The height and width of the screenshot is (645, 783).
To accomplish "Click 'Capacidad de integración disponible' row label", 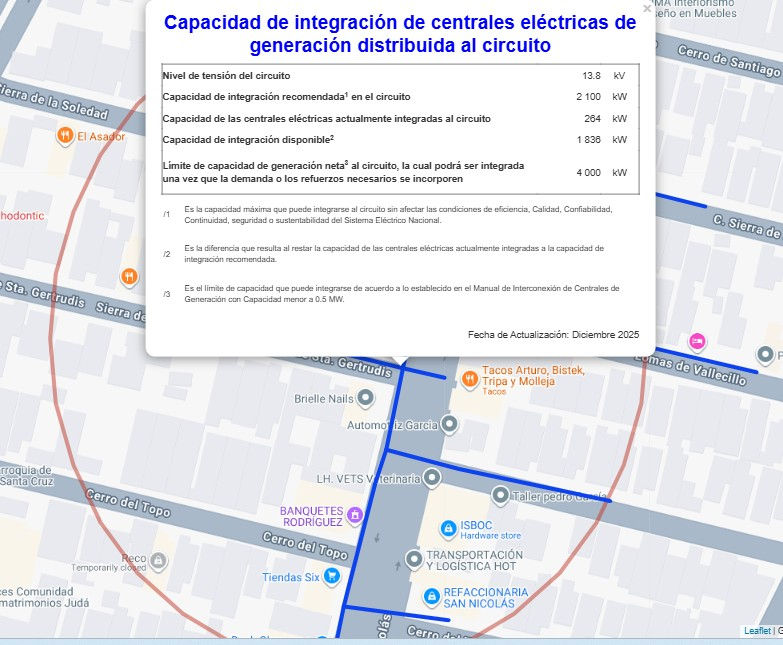I will coord(248,140).
